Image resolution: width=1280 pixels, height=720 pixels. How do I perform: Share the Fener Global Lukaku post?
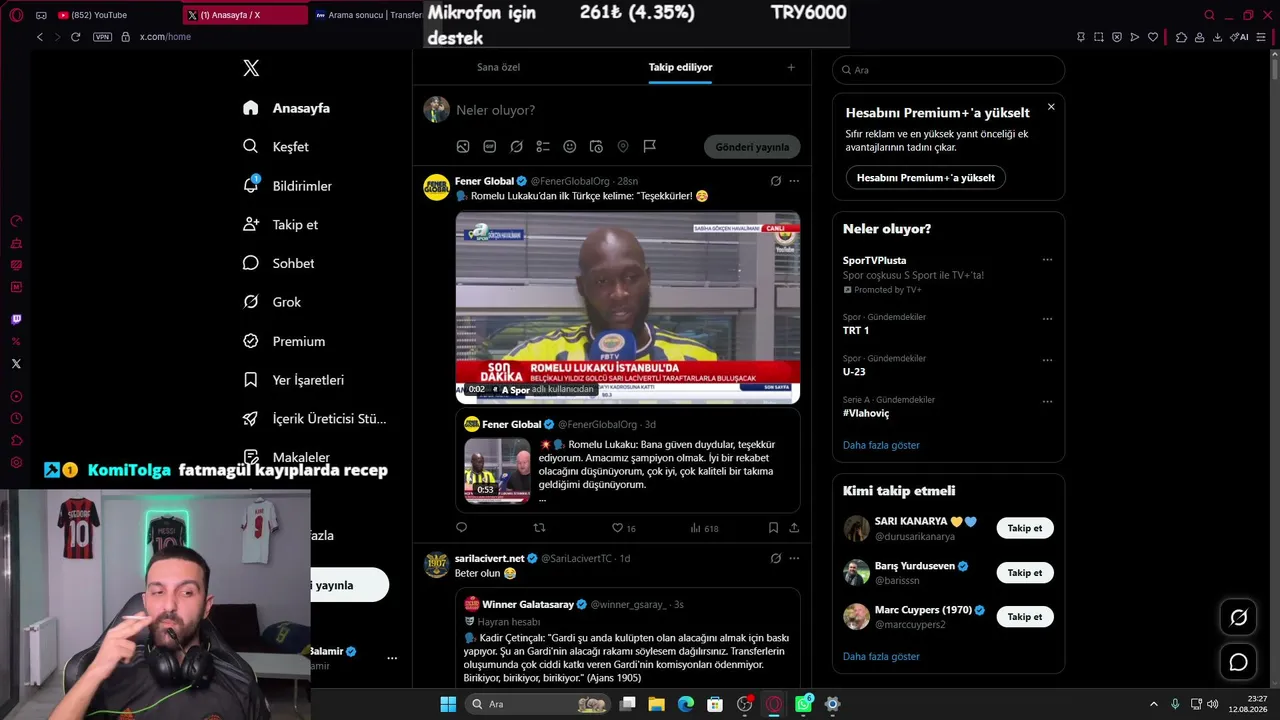coord(794,528)
